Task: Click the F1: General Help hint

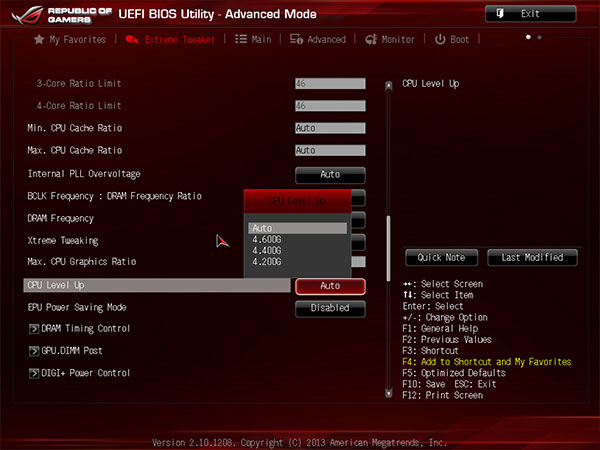Action: pyautogui.click(x=440, y=329)
